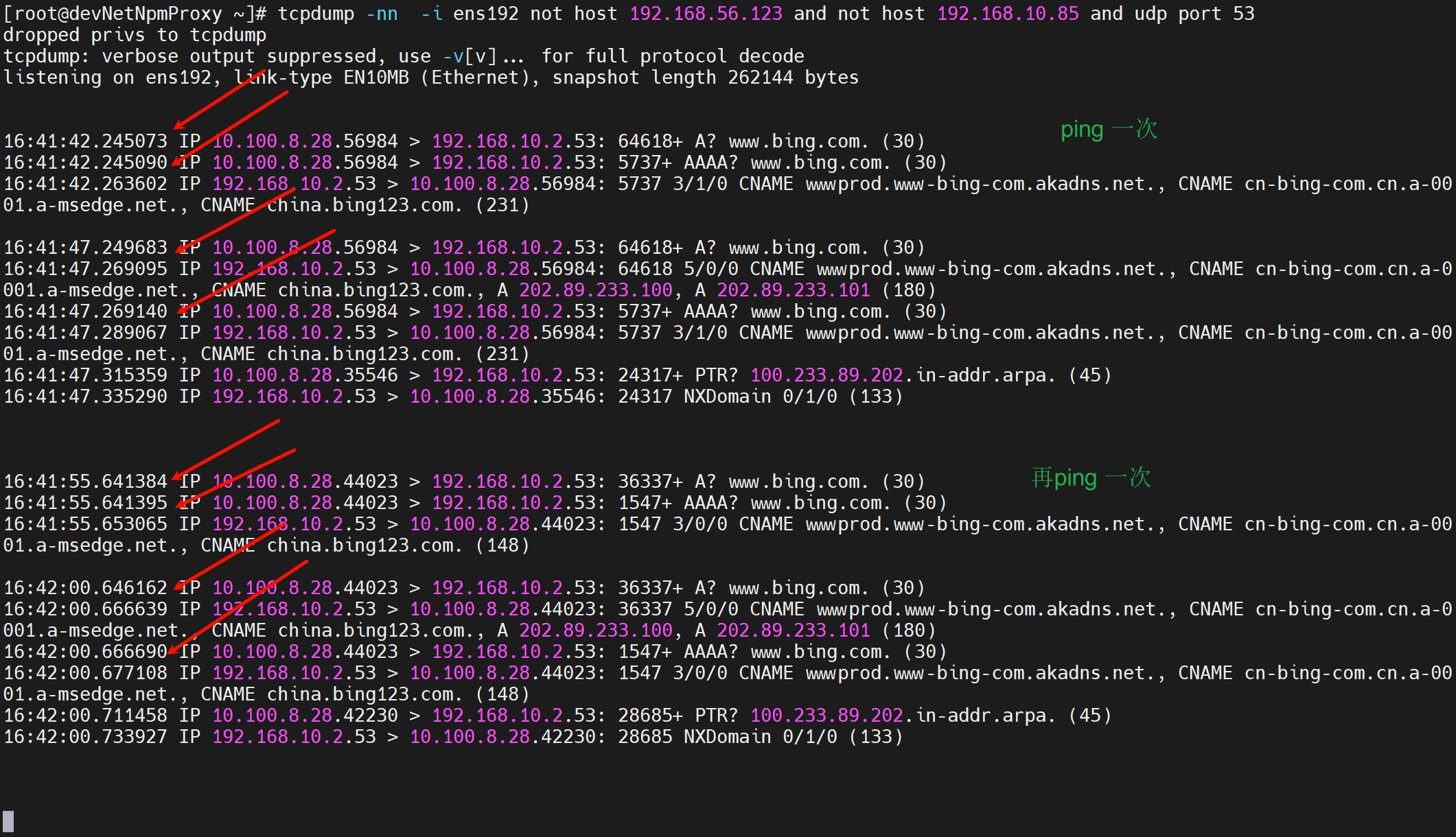
Task: Click timestamp 16:41:42.245073
Action: coord(85,141)
